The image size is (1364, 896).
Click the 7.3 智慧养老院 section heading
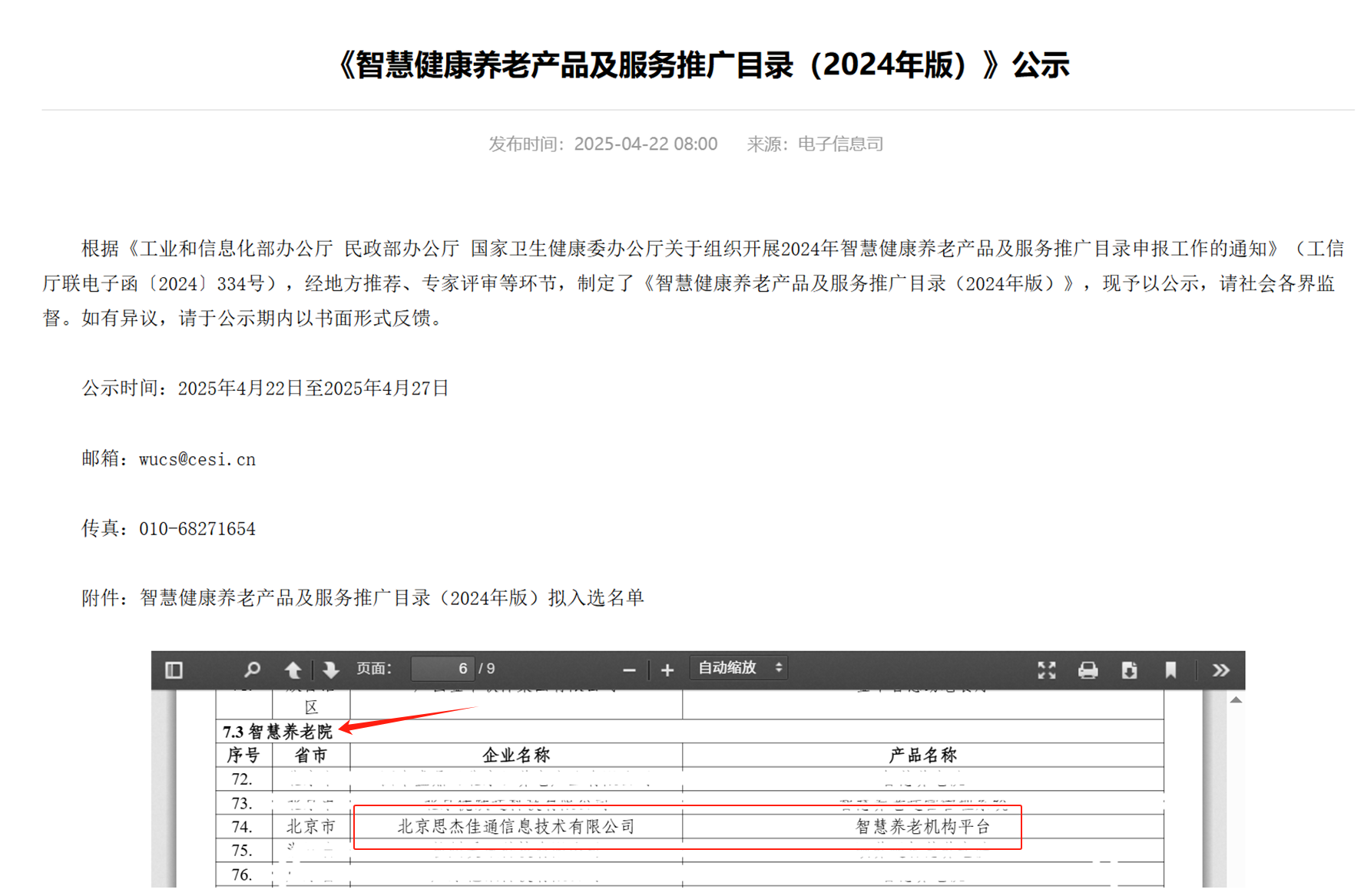point(277,732)
